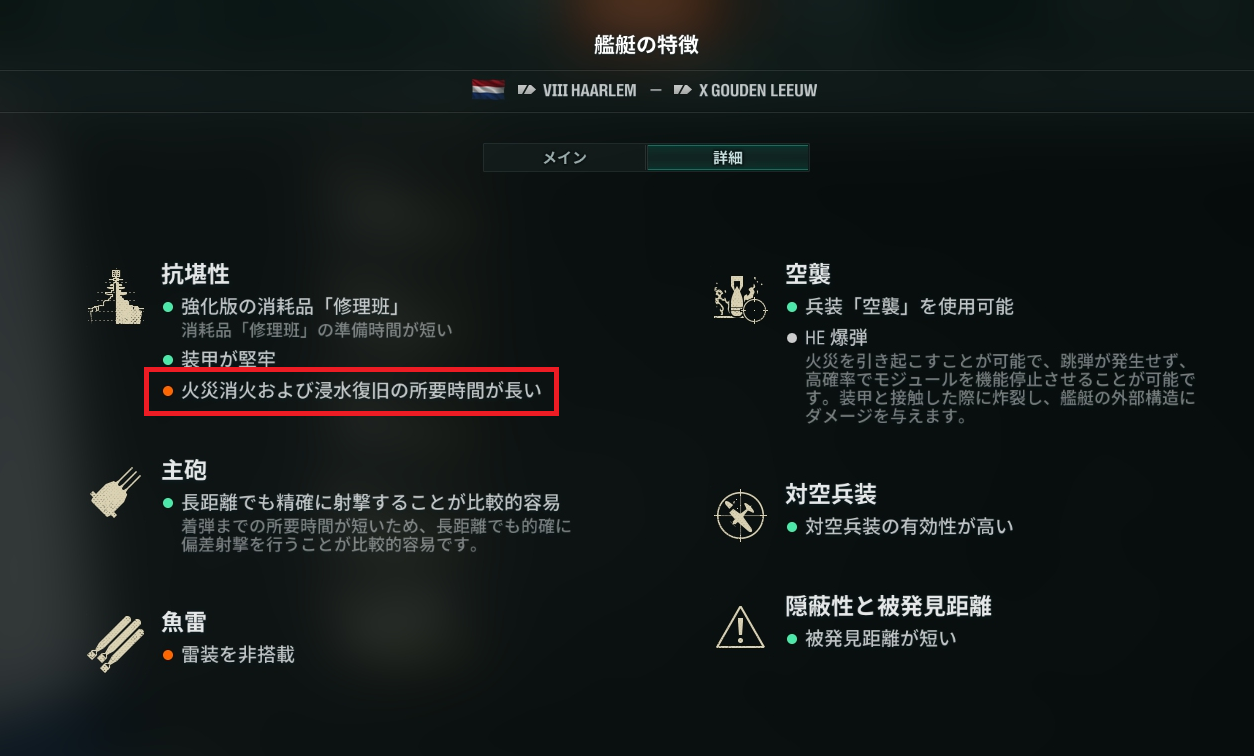Click the cruiser class icon beside VIII HAARLEM

point(527,90)
